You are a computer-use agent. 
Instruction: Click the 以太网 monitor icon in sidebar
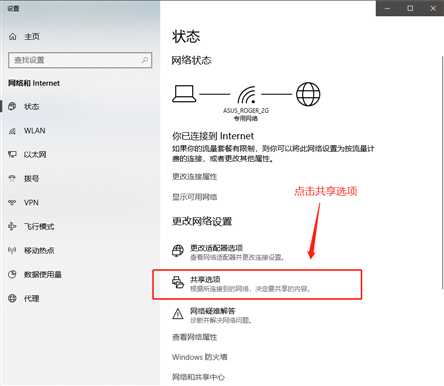[x=12, y=154]
